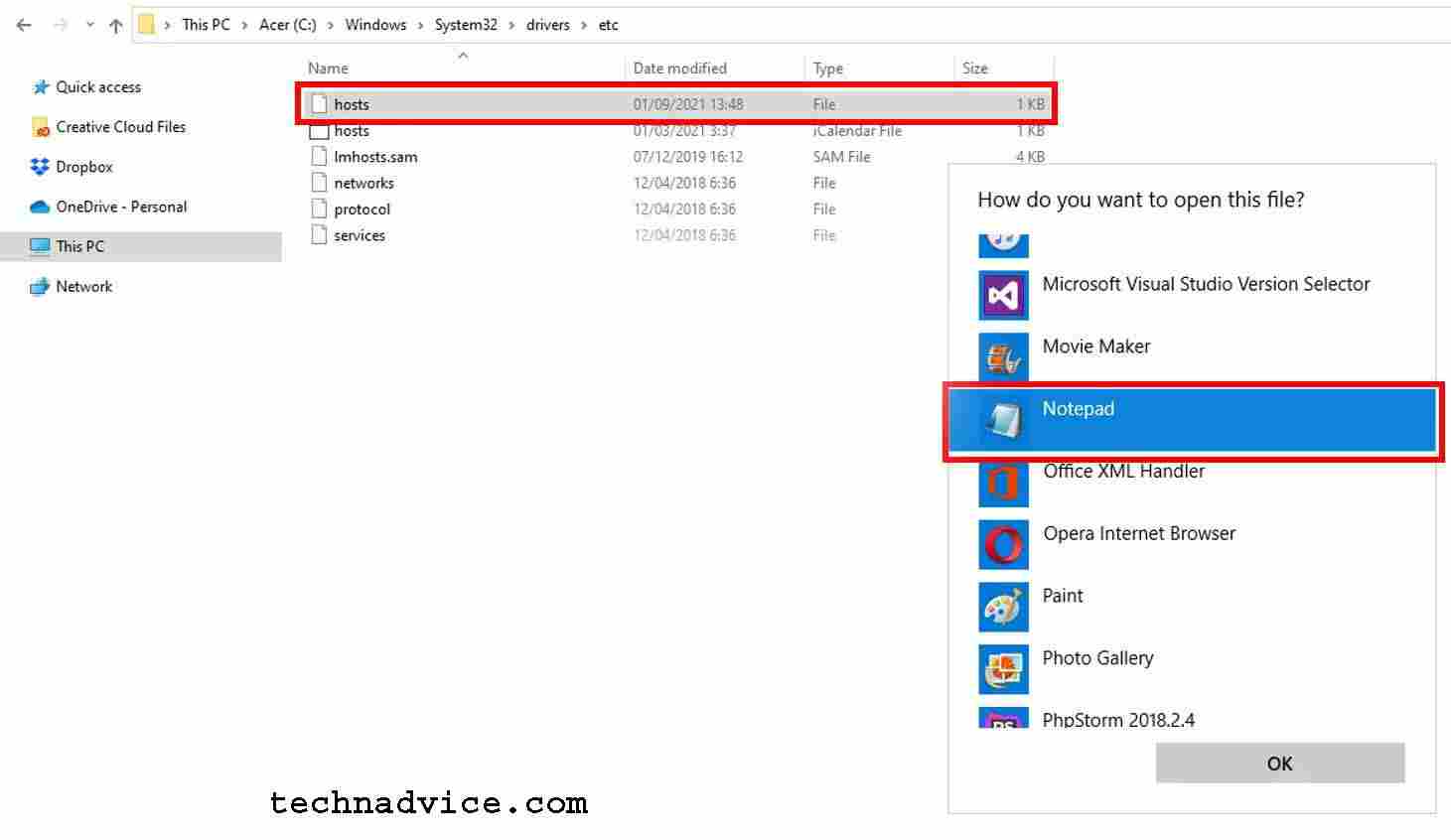
Task: Click the Notepad icon in dialog
Action: (1003, 420)
